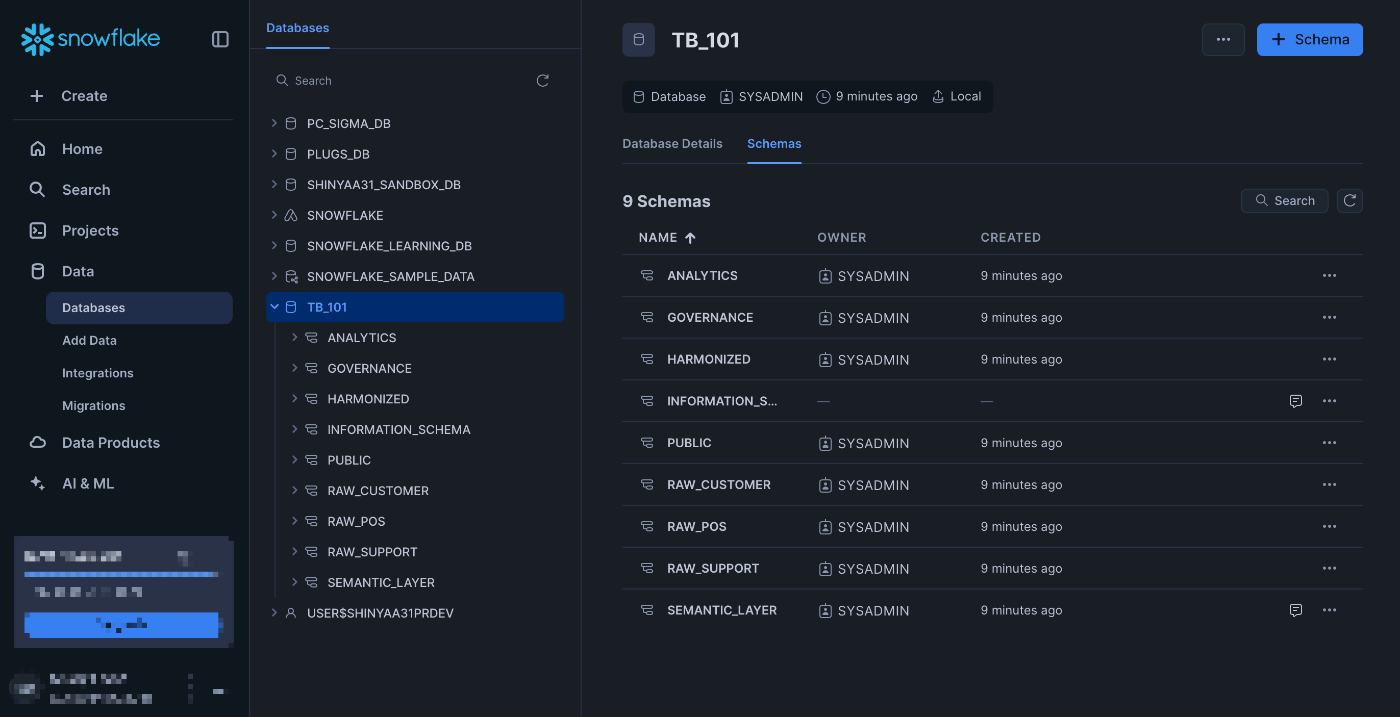The height and width of the screenshot is (717, 1400).
Task: Focus the database explorer search field
Action: tap(400, 81)
